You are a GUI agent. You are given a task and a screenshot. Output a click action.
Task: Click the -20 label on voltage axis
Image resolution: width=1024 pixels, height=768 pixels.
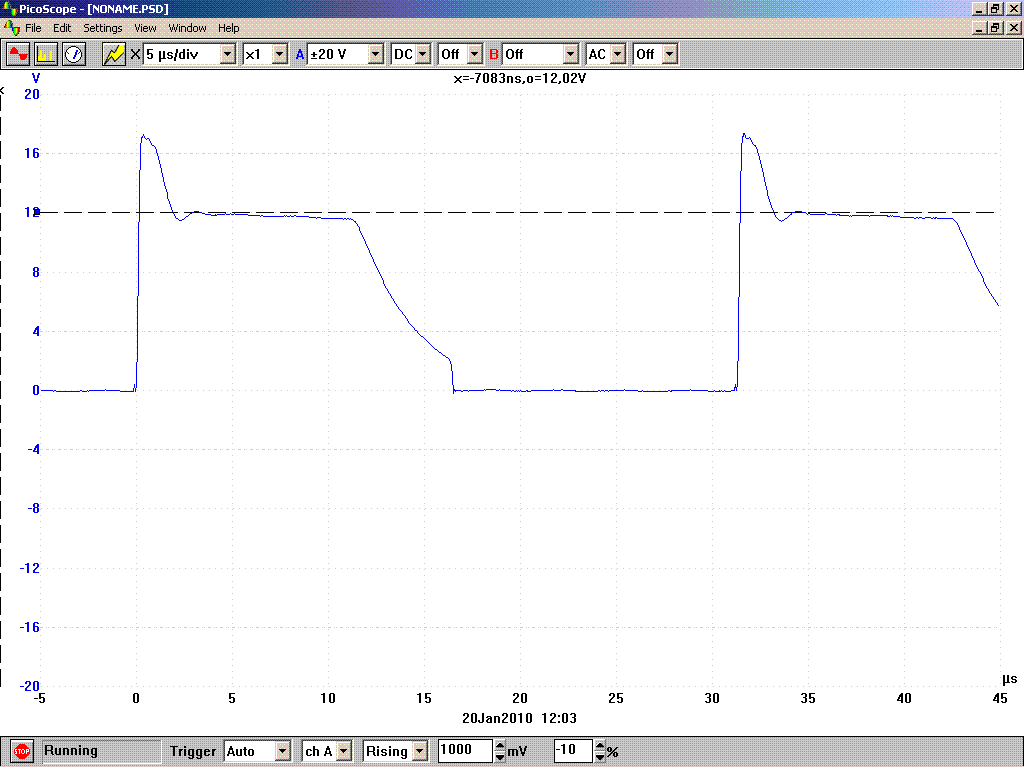coord(29,686)
